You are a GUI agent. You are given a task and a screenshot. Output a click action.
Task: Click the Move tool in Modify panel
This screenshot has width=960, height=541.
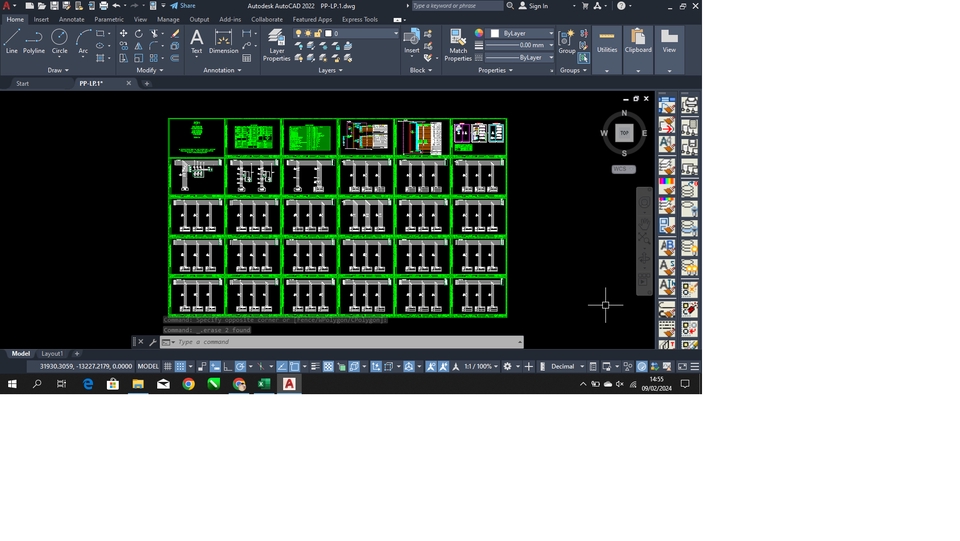point(124,34)
